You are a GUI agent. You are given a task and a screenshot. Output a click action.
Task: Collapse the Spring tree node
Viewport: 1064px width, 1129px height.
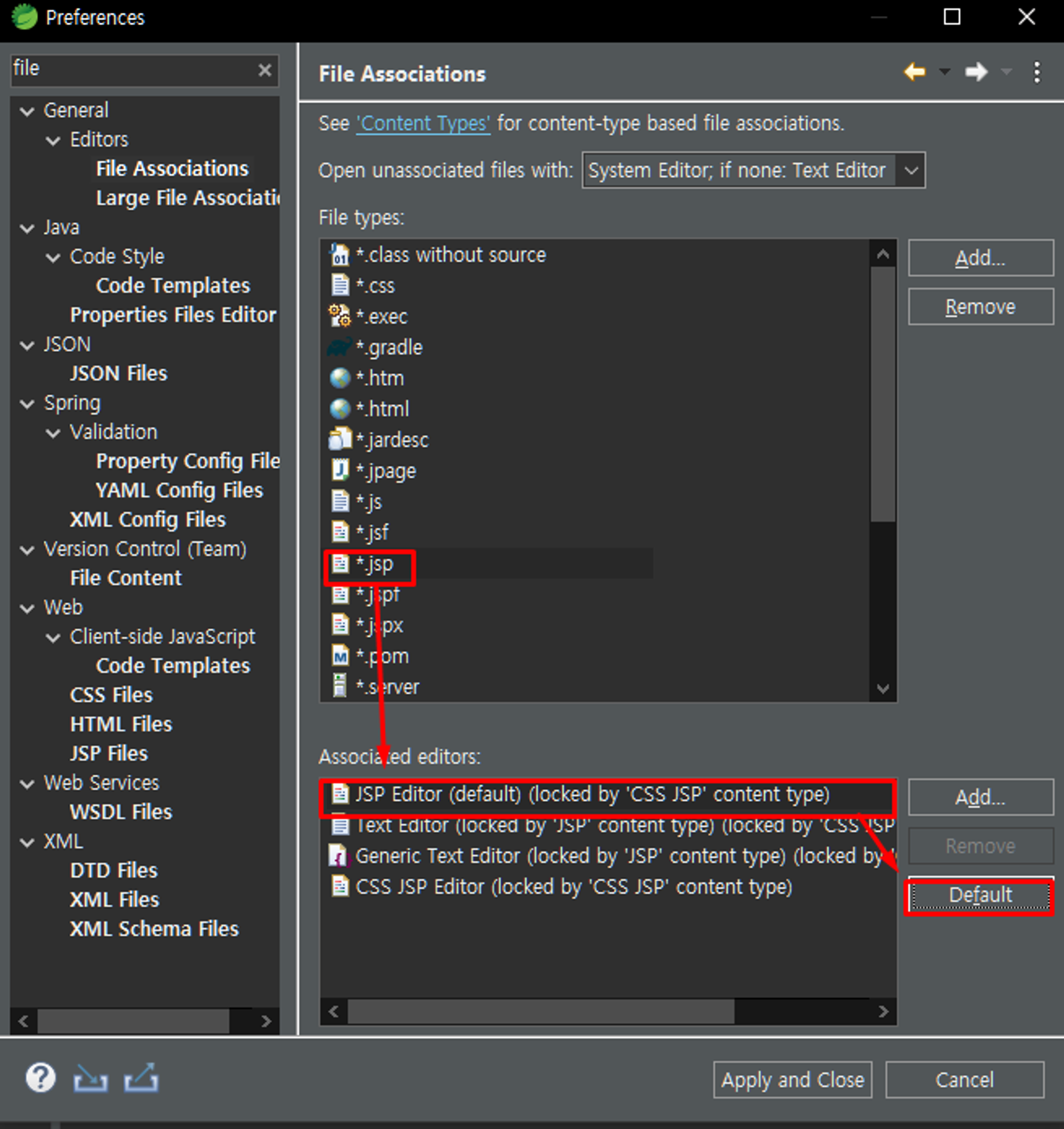point(27,404)
